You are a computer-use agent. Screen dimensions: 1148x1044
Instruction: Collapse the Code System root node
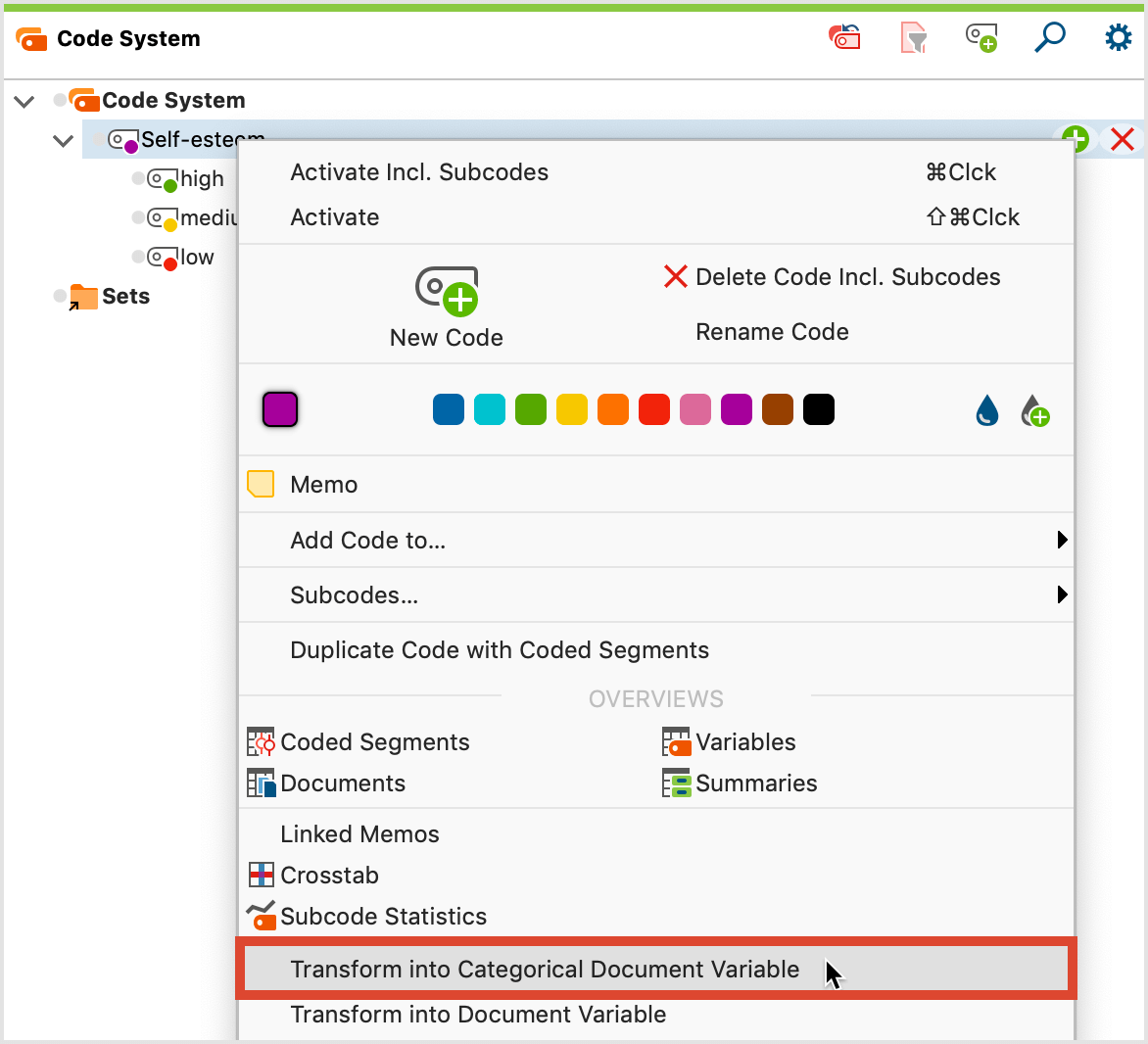[24, 101]
